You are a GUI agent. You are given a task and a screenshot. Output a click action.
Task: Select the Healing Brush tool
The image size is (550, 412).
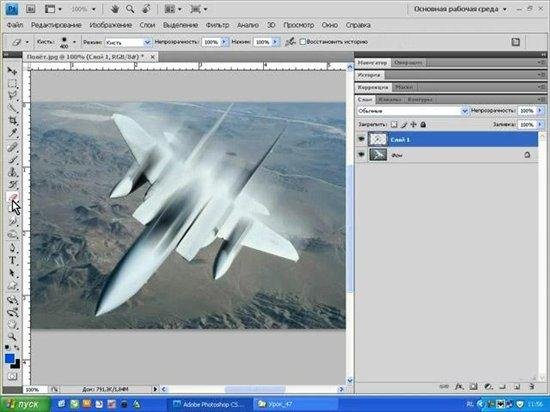(x=12, y=147)
